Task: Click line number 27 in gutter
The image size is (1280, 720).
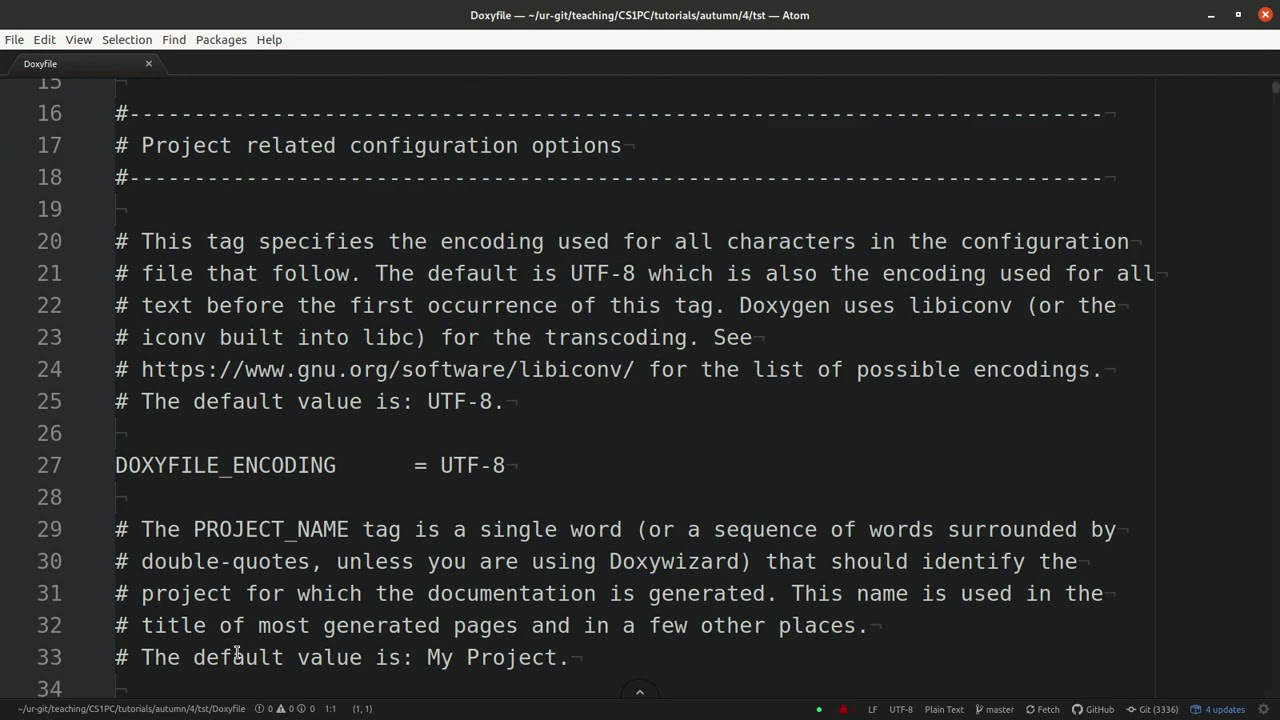Action: (x=49, y=465)
